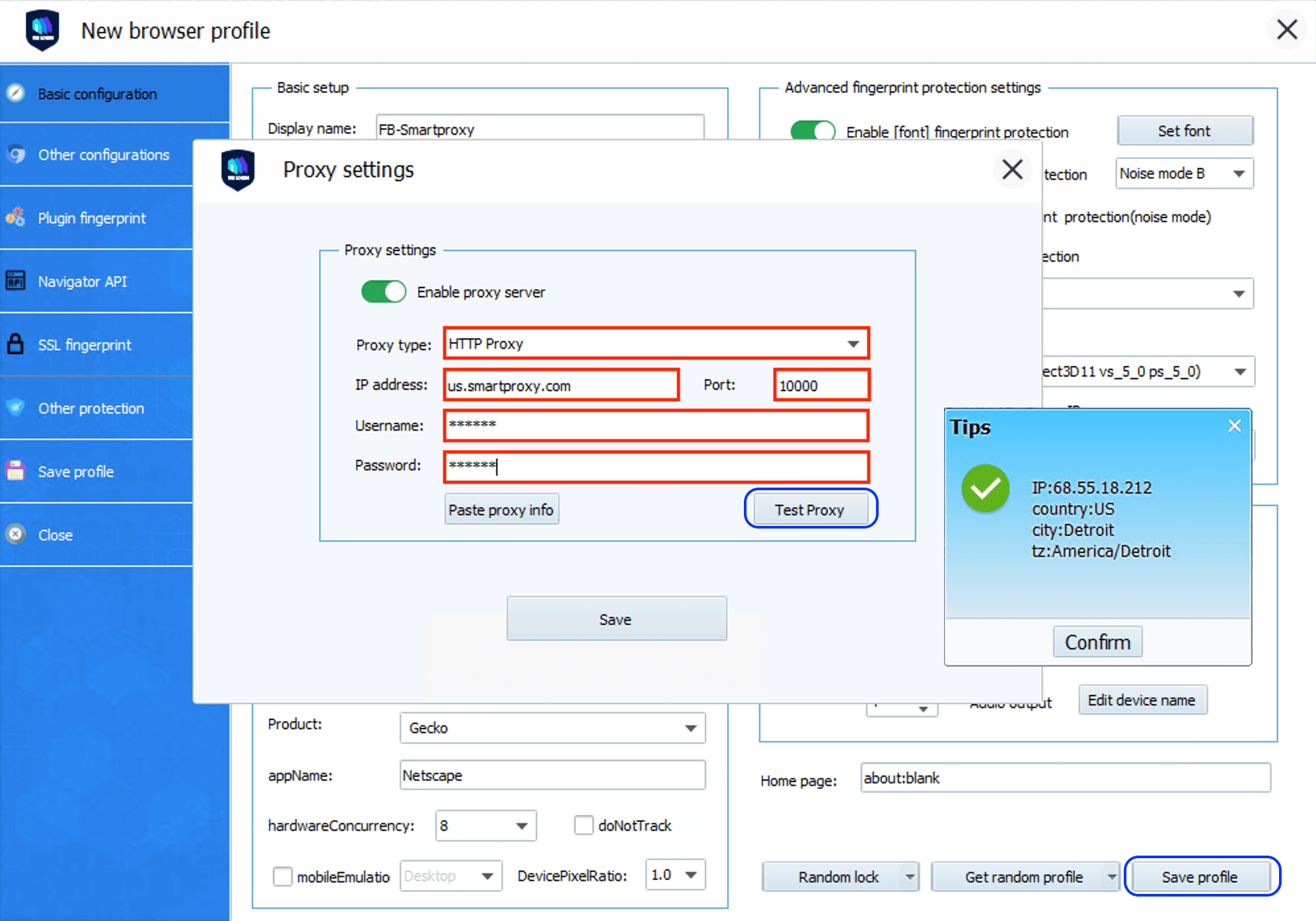Viewport: 1316px width, 921px height.
Task: Click the Plugin fingerprint icon
Action: point(16,217)
